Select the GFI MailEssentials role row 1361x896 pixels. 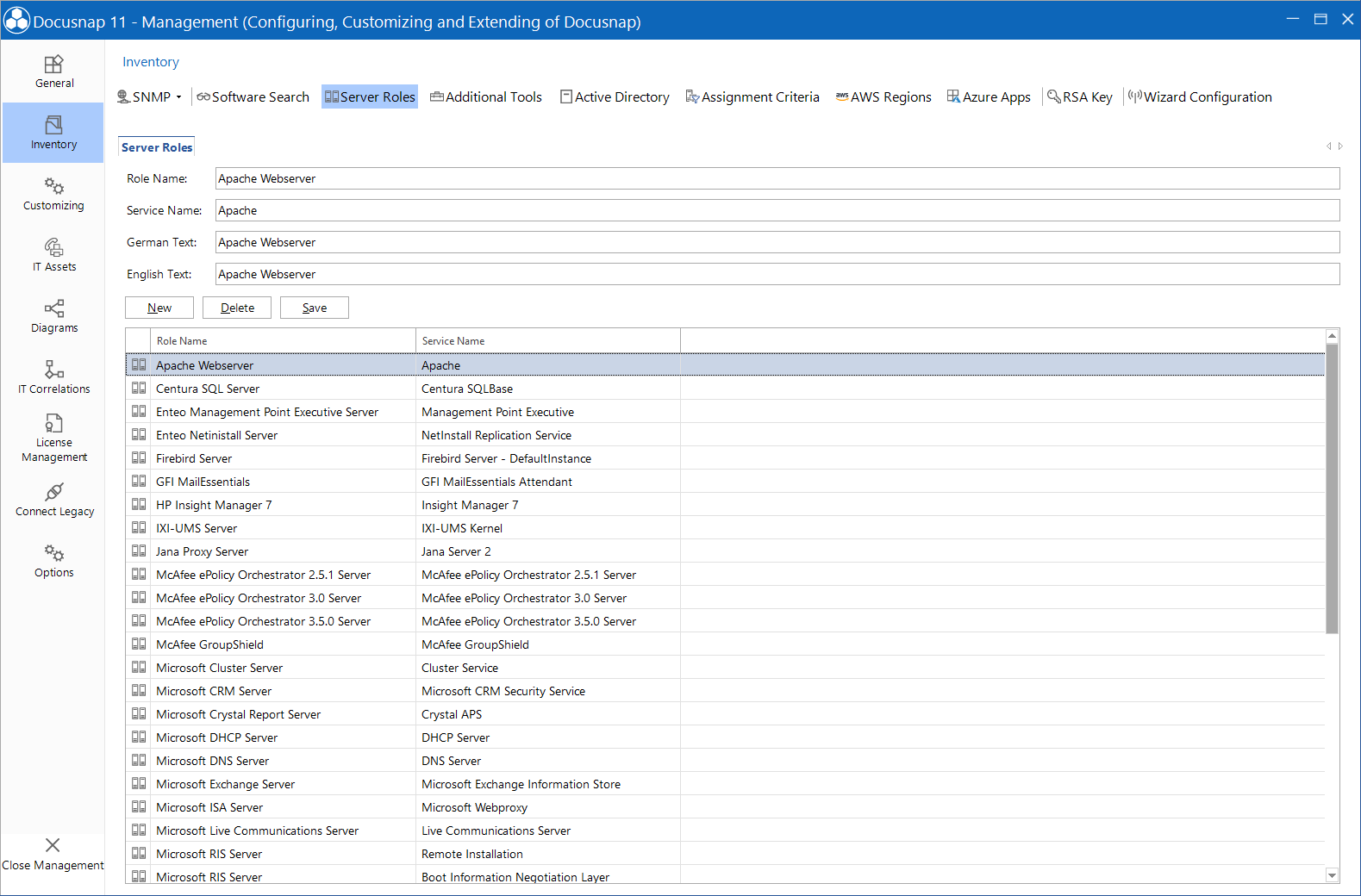pos(725,482)
